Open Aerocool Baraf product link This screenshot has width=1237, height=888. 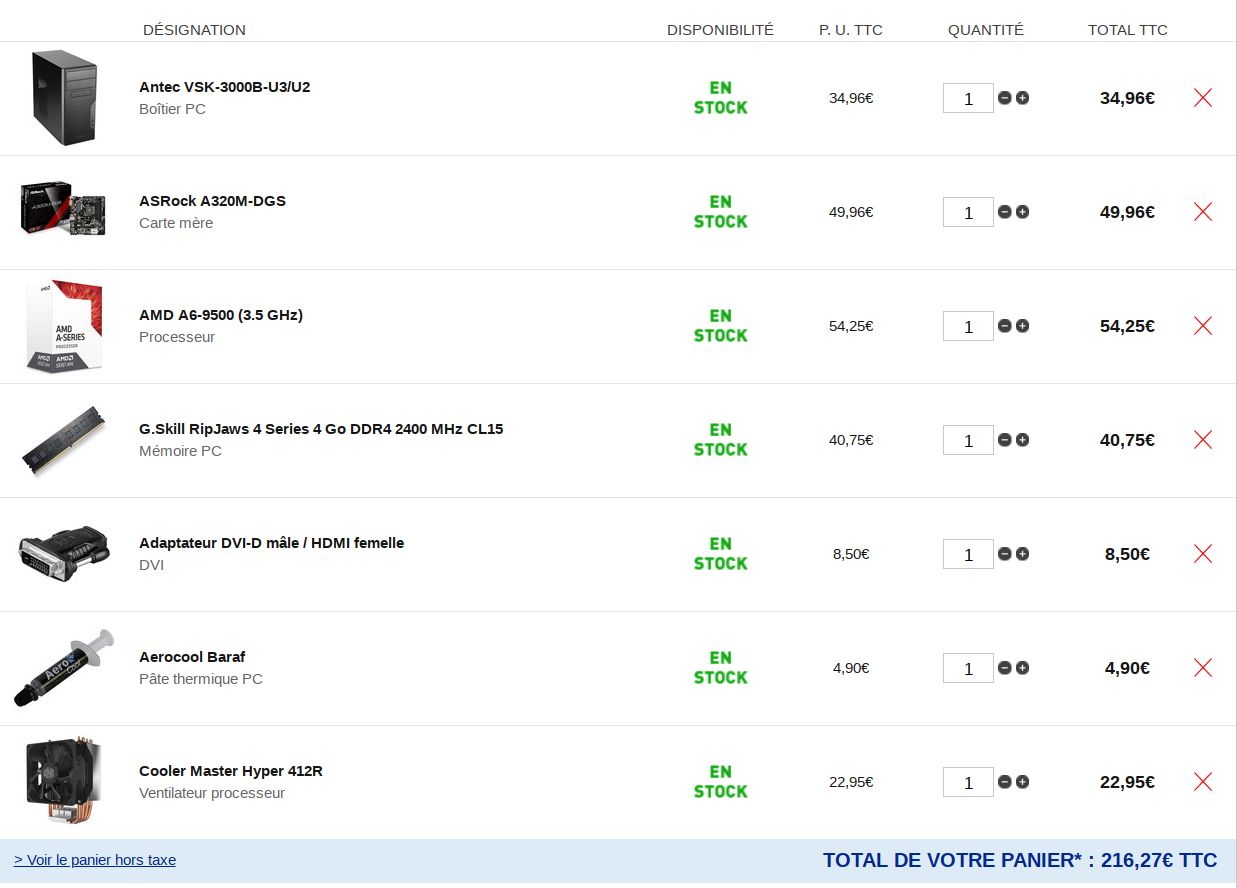coord(192,657)
